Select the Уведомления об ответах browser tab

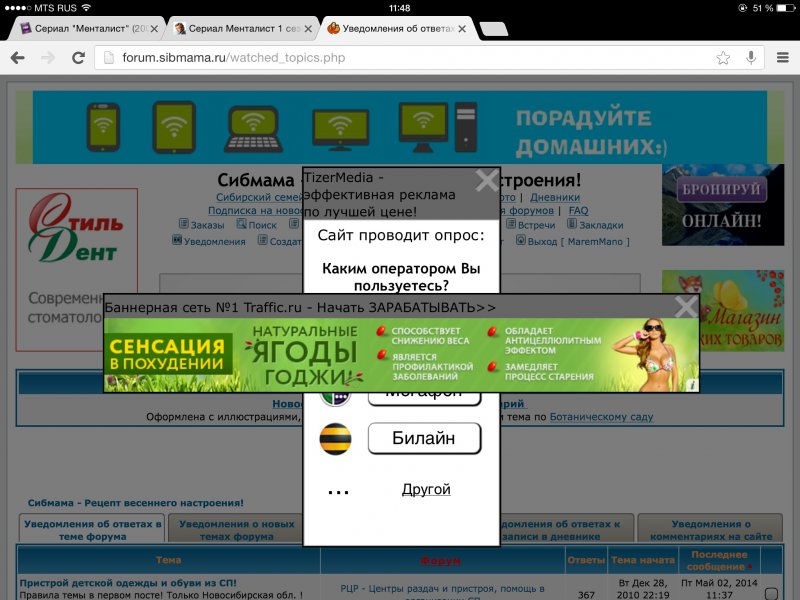click(397, 29)
